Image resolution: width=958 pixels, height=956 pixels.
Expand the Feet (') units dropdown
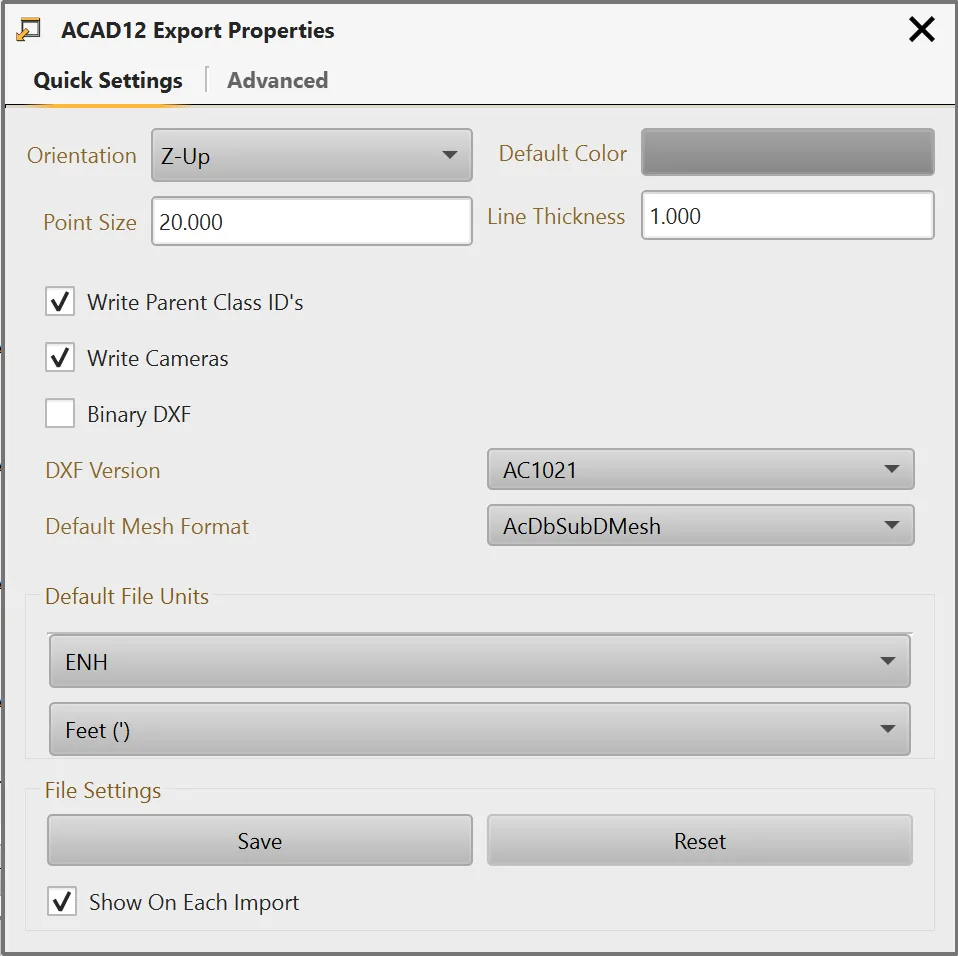pyautogui.click(x=480, y=729)
